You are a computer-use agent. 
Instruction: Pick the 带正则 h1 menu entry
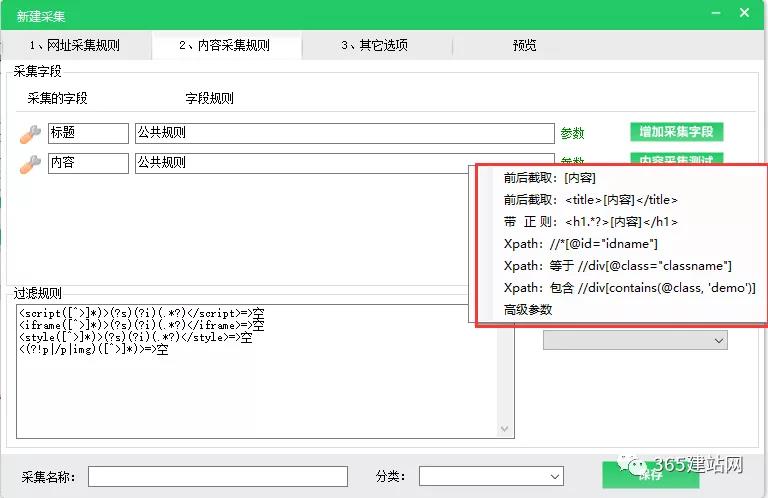click(591, 222)
